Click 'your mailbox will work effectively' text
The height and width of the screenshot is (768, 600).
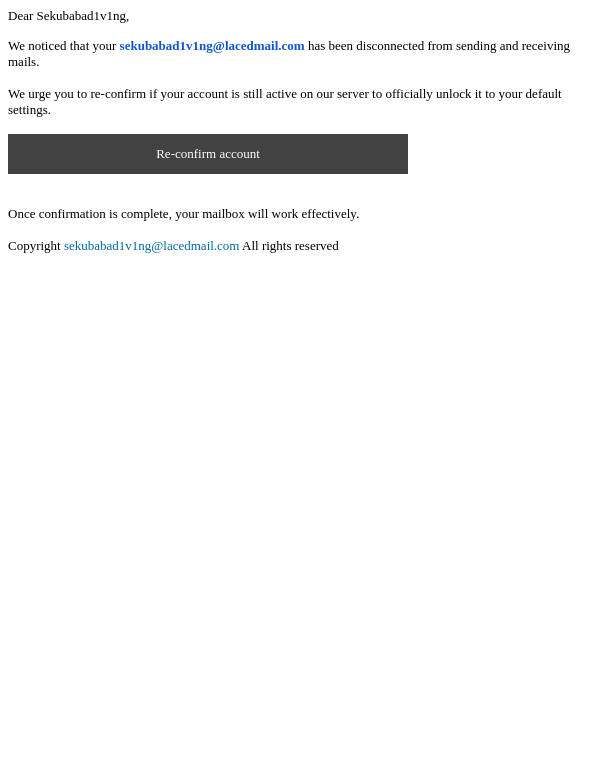(267, 214)
